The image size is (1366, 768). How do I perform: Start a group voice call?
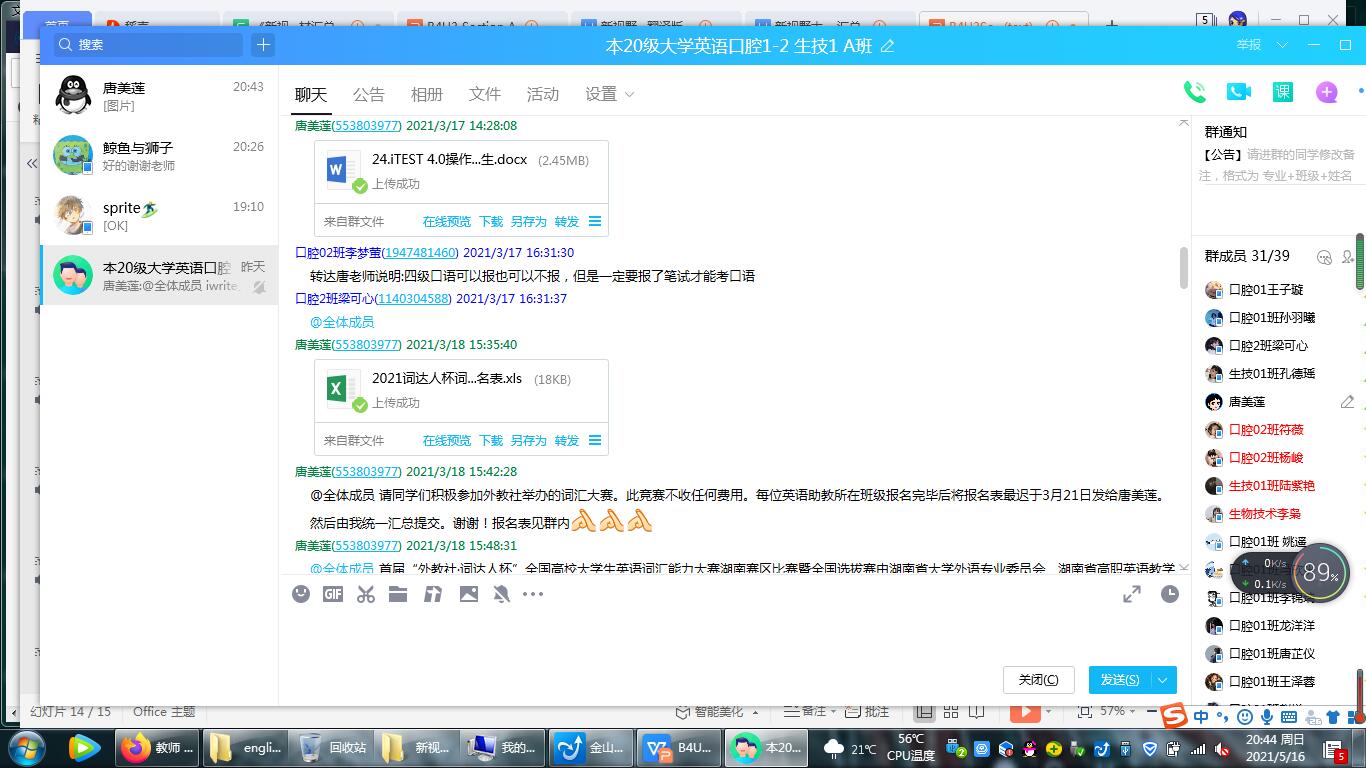coord(1194,92)
